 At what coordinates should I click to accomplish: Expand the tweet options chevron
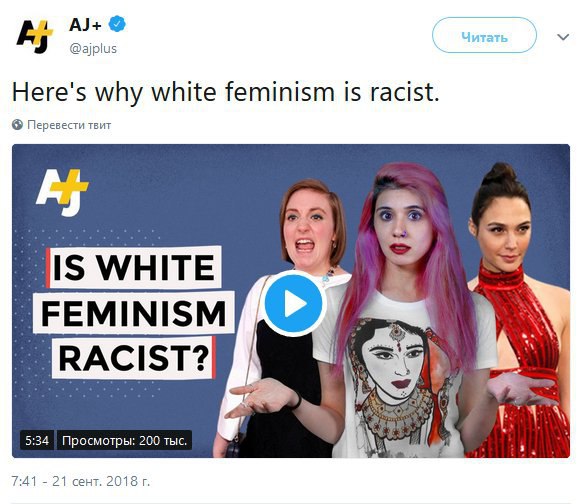pos(563,37)
